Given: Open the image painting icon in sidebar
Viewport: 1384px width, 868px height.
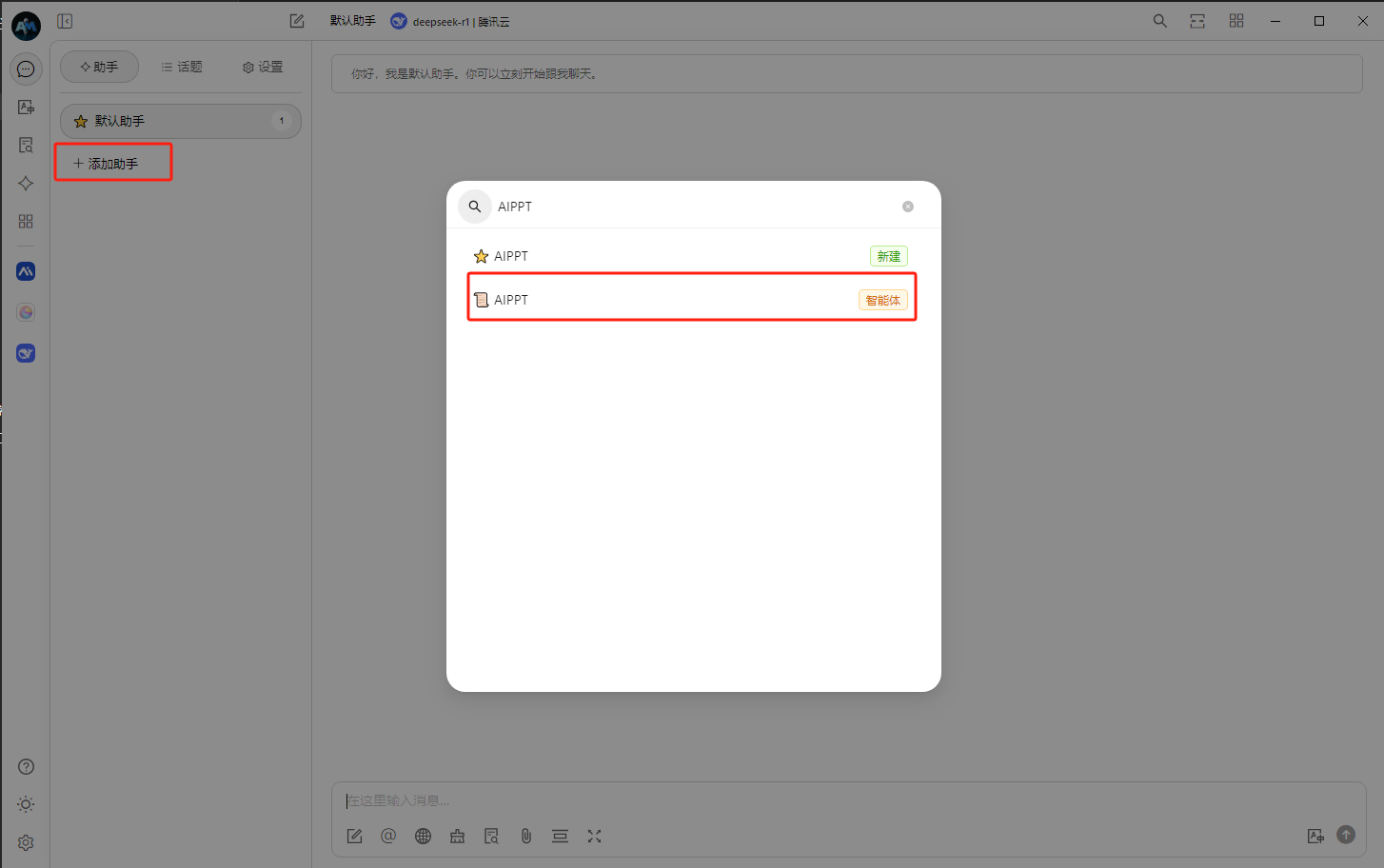Looking at the screenshot, I should 26,108.
